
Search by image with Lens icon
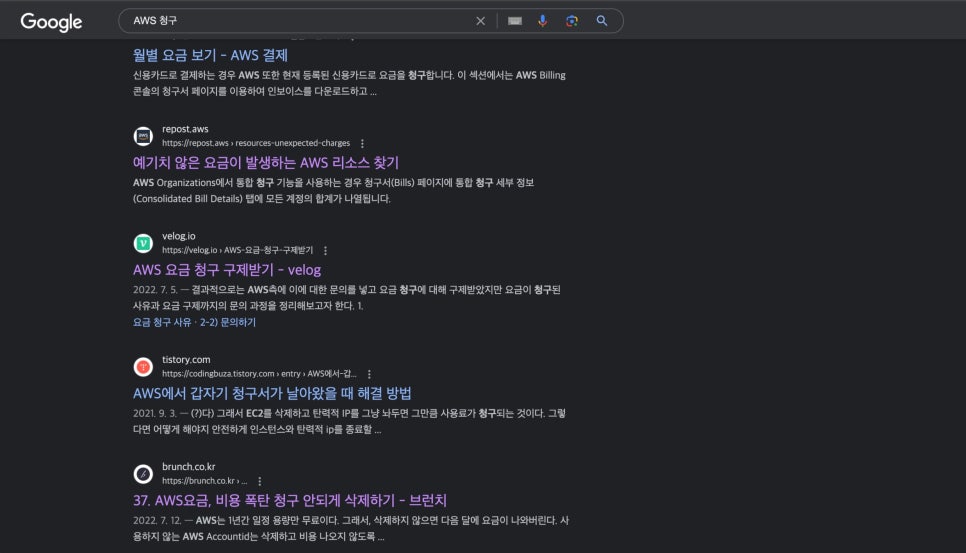click(572, 21)
